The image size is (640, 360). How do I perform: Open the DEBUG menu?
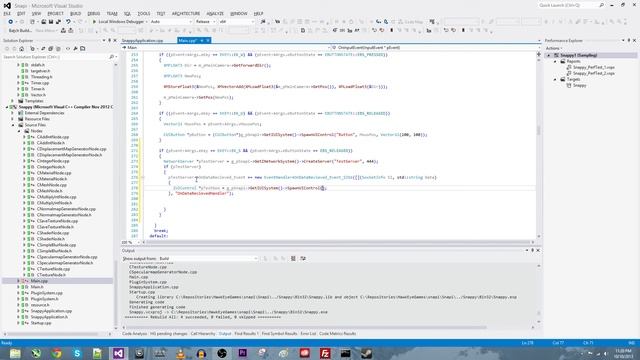tap(93, 13)
